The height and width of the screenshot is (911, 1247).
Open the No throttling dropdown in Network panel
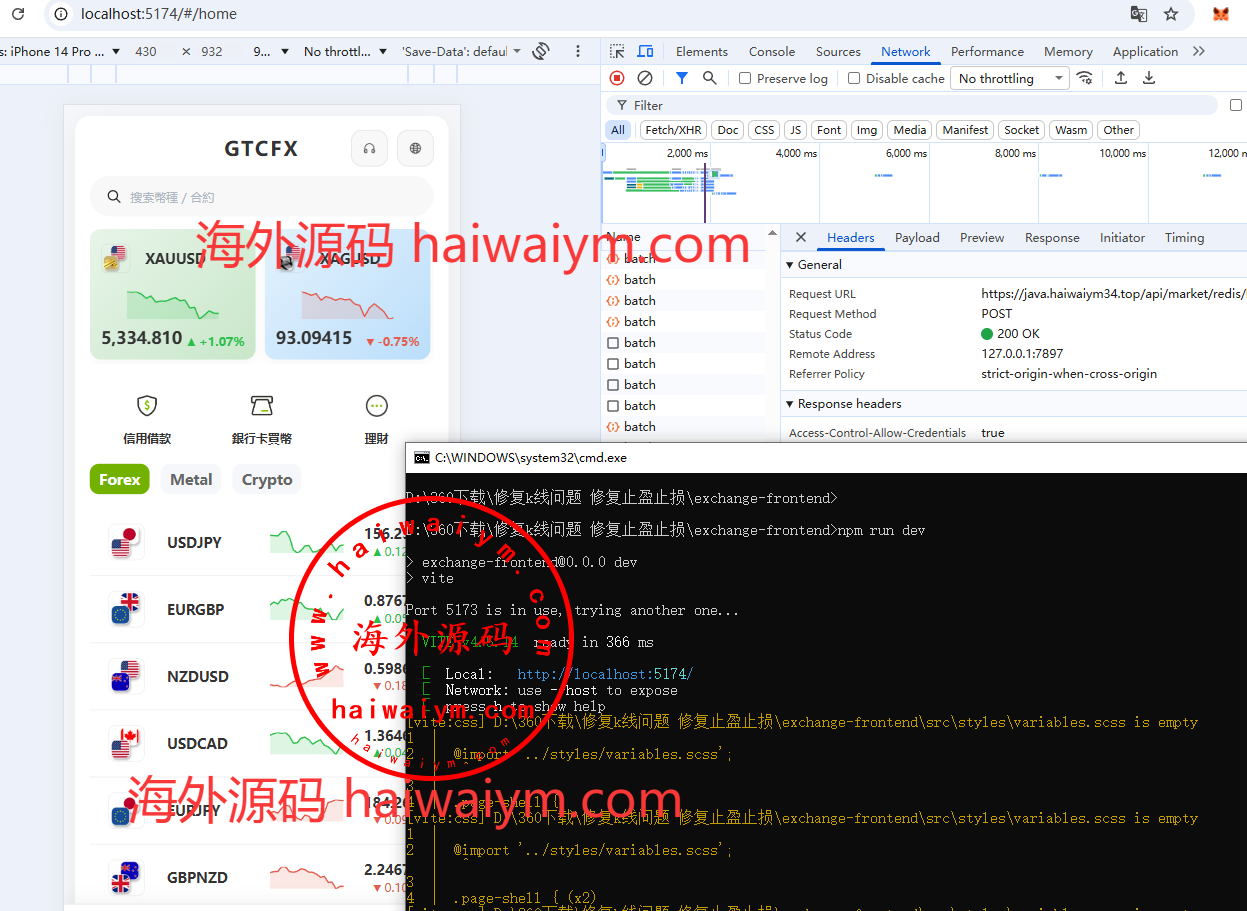click(1010, 78)
